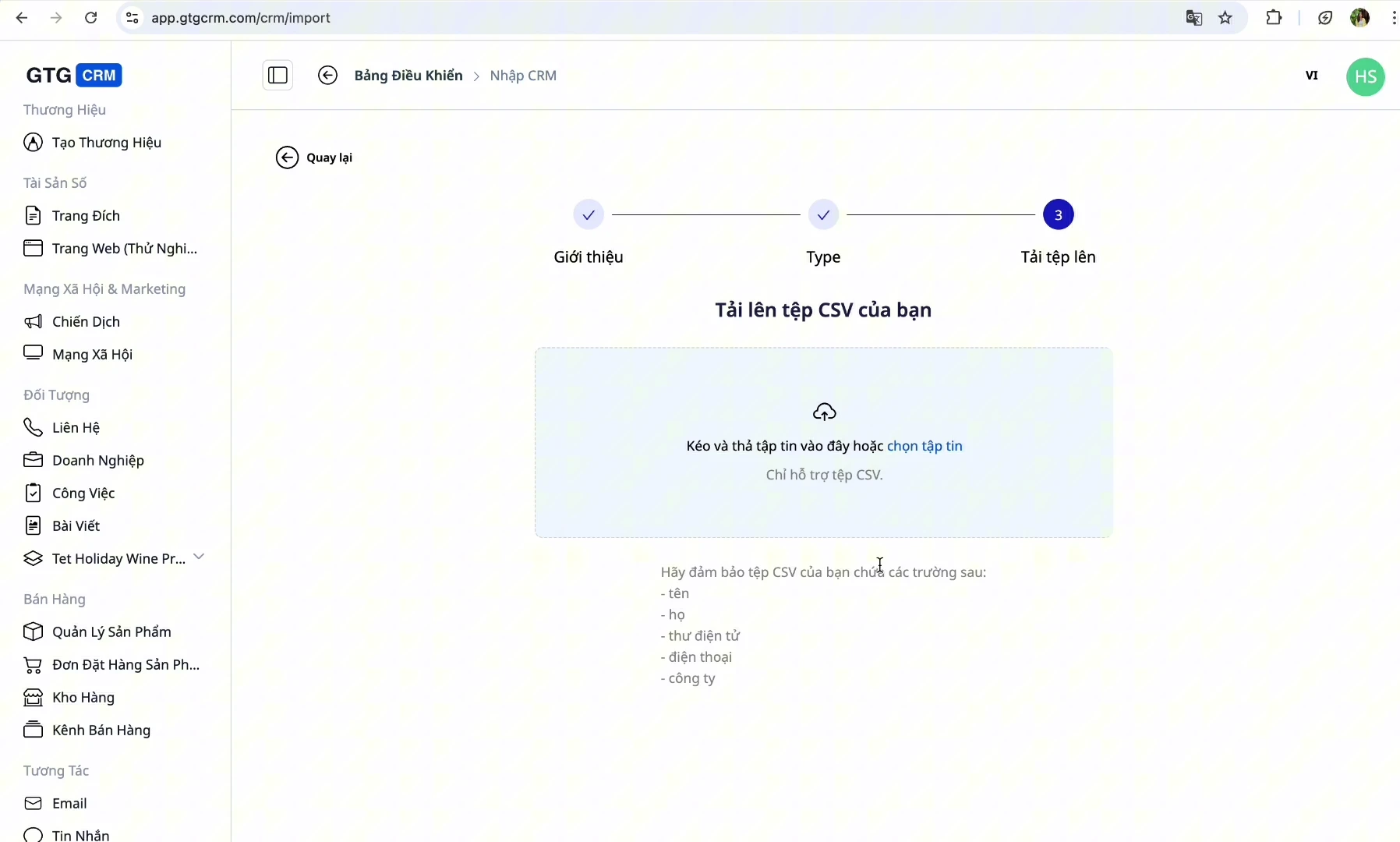Expand the Tet Holiday Wine chevron

(200, 557)
